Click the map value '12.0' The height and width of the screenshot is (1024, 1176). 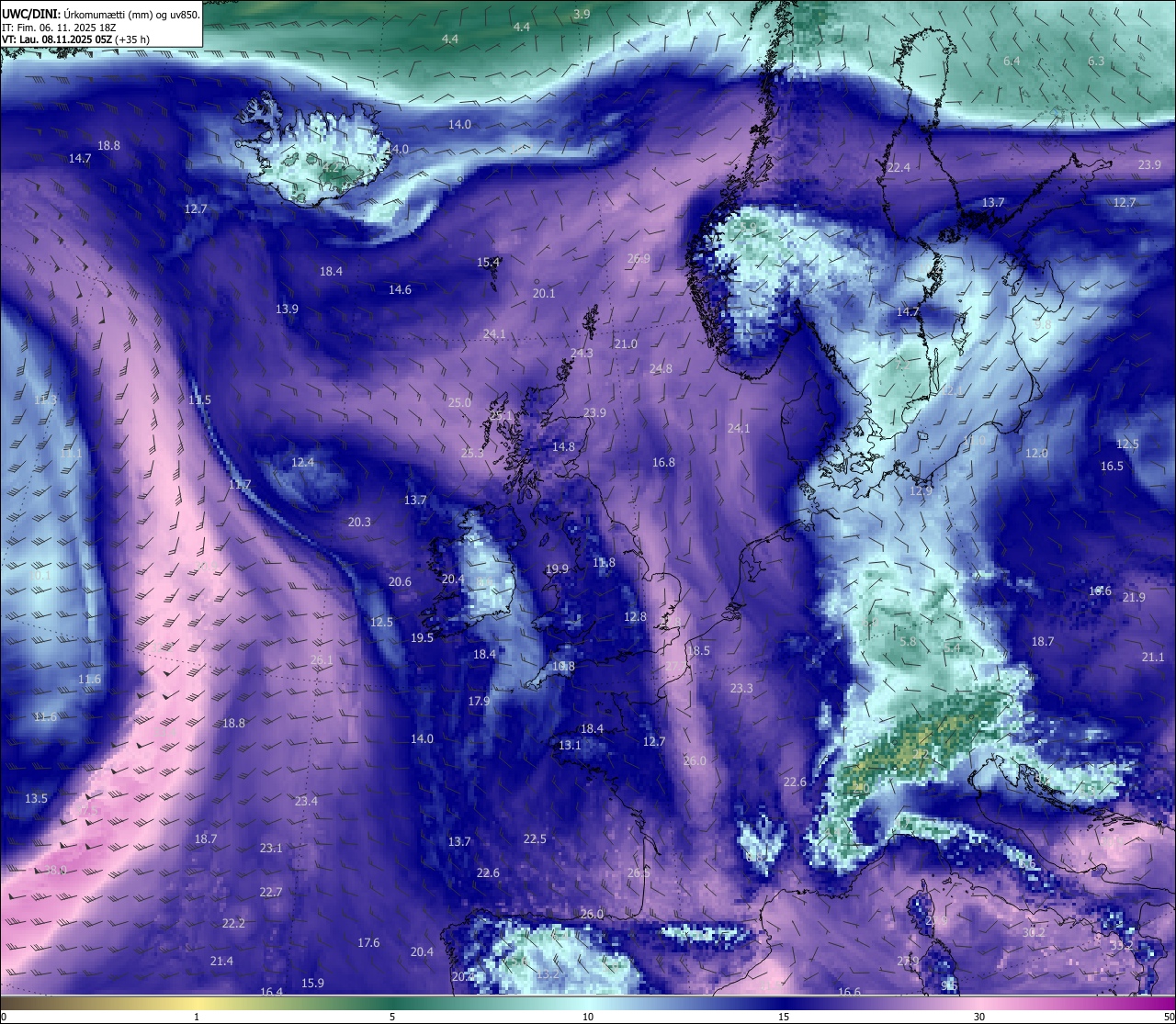pos(1036,453)
